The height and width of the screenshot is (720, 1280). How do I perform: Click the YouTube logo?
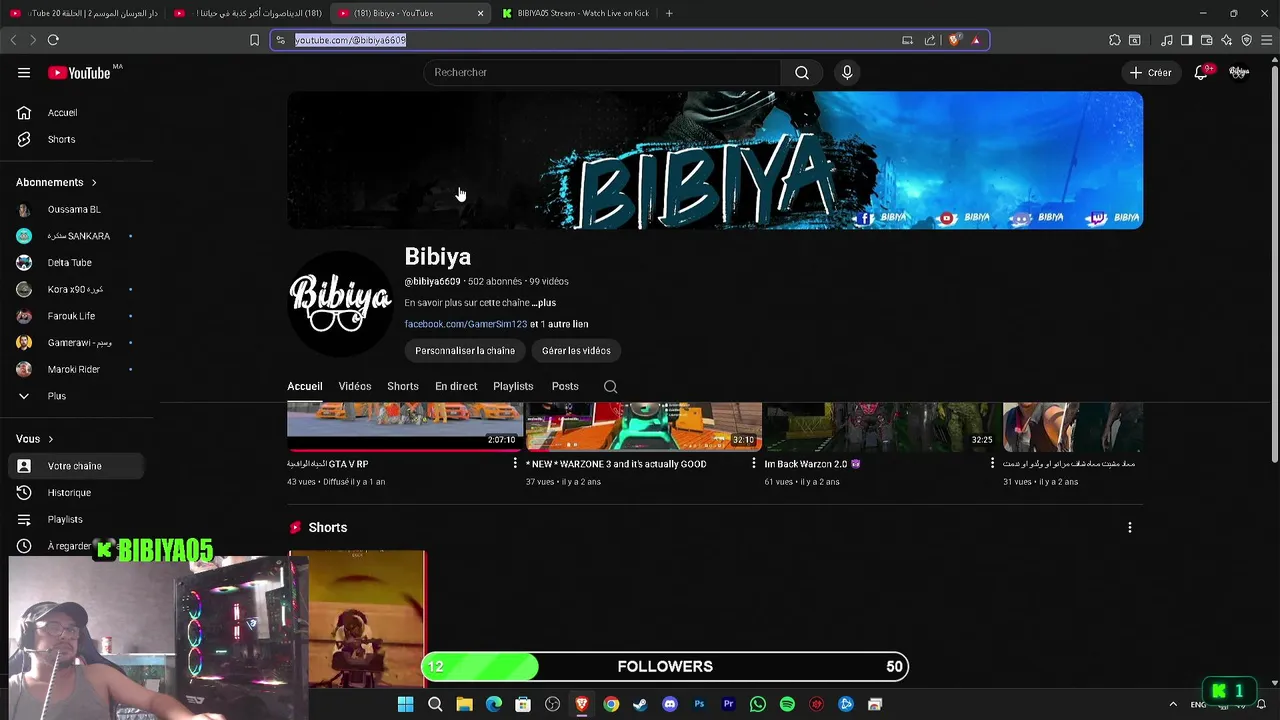80,73
